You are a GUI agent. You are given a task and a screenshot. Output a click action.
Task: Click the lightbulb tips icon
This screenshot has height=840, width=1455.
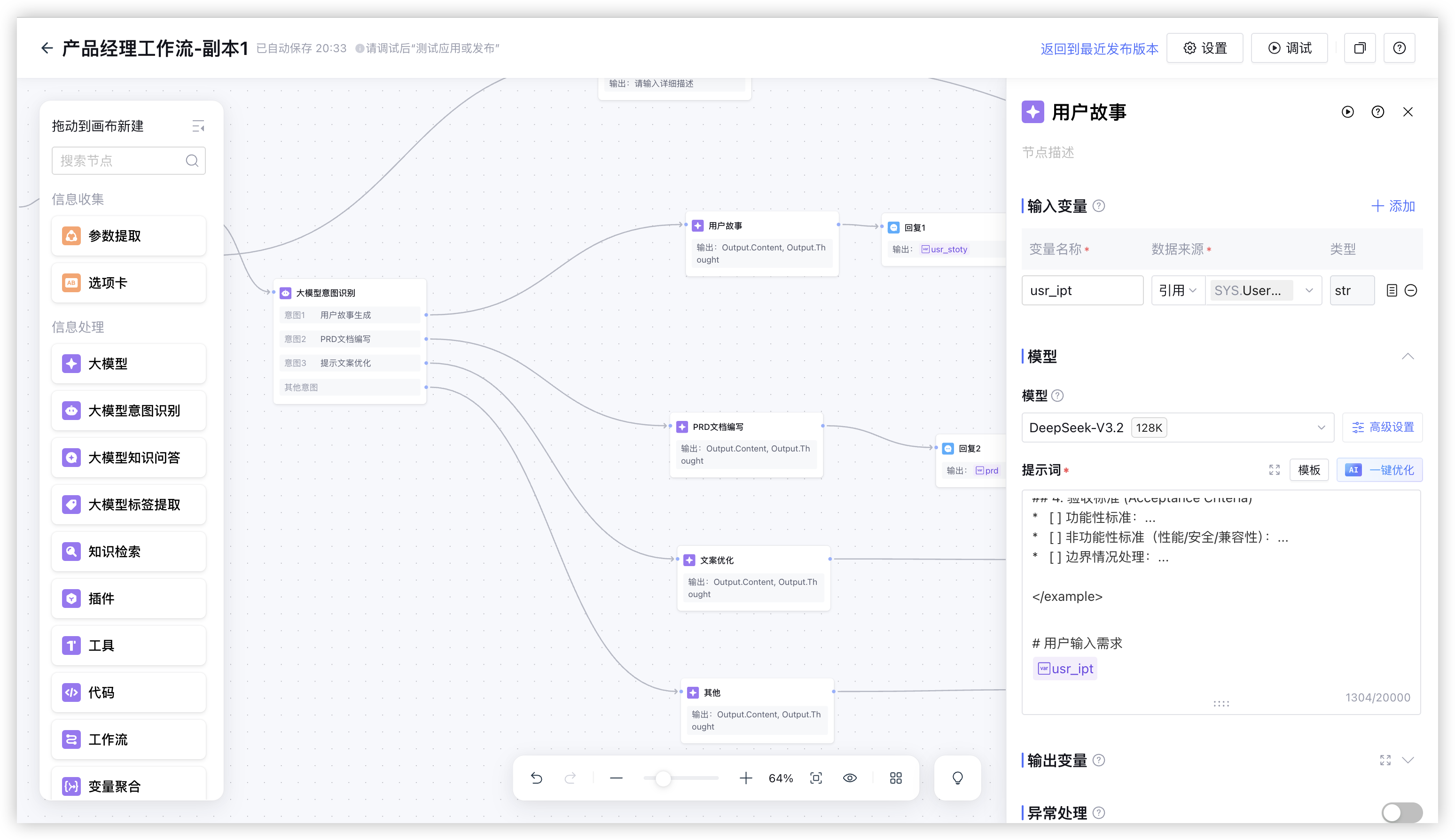(957, 778)
